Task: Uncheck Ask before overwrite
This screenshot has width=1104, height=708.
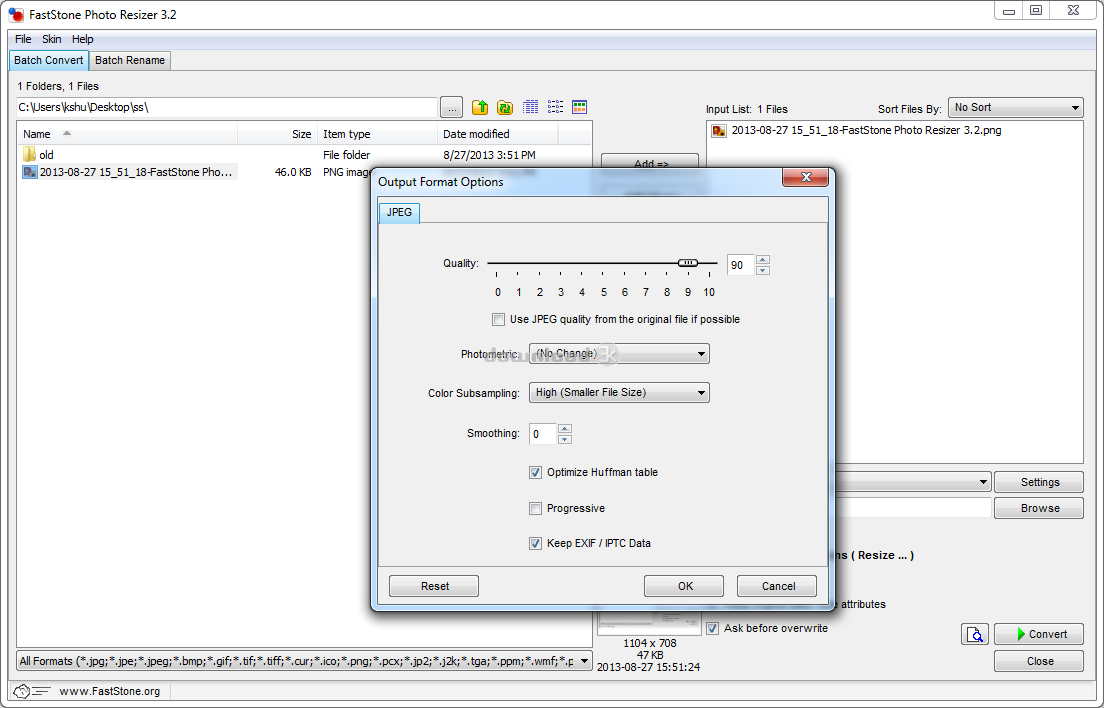Action: coord(713,628)
